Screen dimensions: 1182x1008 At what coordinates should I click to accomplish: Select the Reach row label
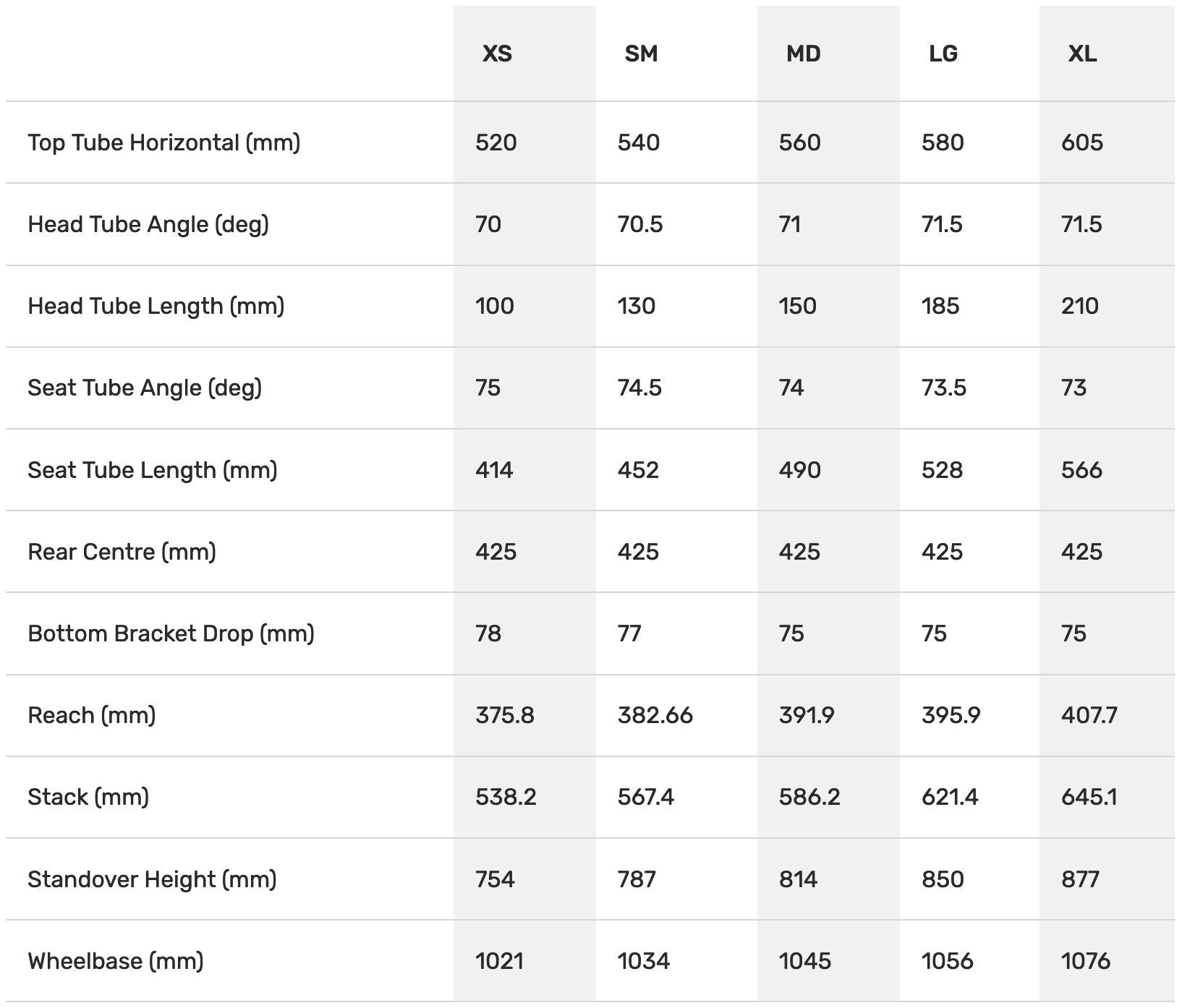(x=92, y=715)
